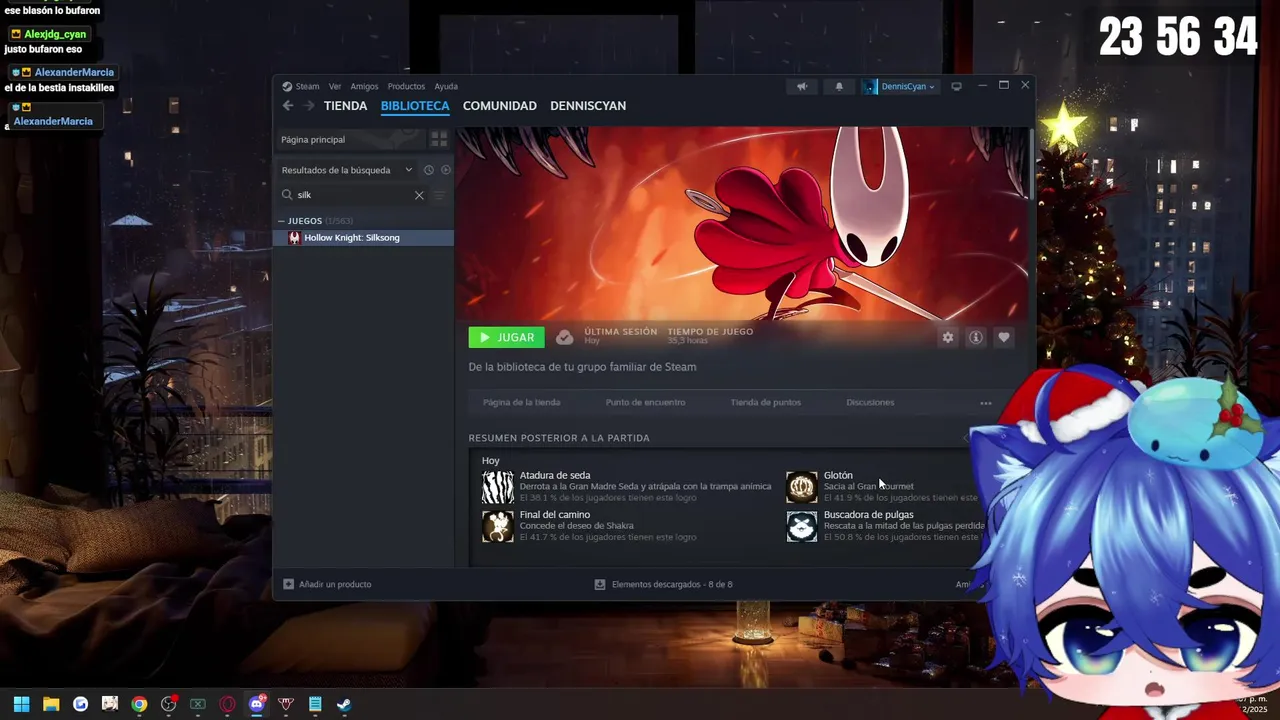Click the green JUGAR play button

pos(506,337)
